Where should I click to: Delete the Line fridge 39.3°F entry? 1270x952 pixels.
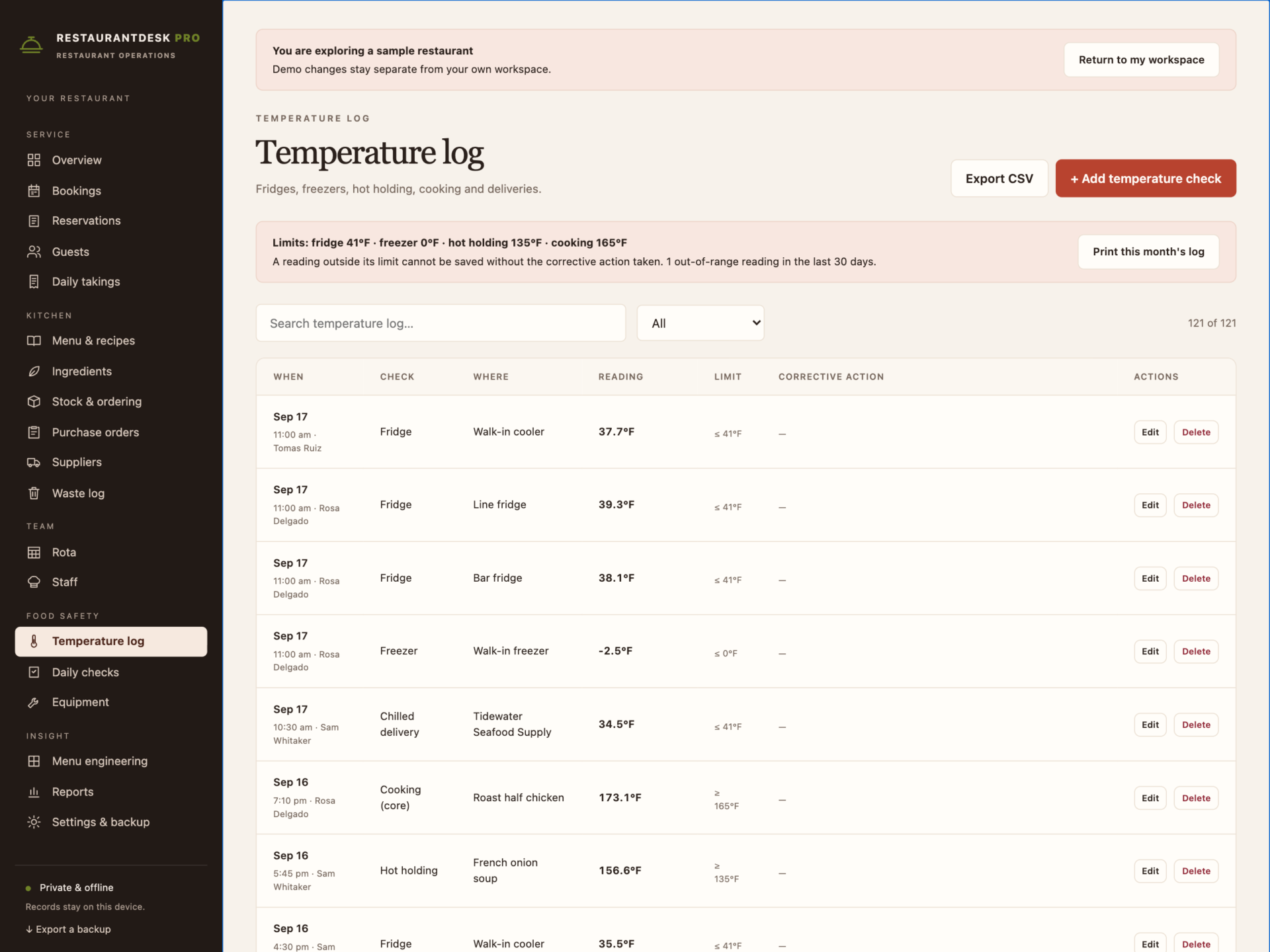[x=1196, y=505]
